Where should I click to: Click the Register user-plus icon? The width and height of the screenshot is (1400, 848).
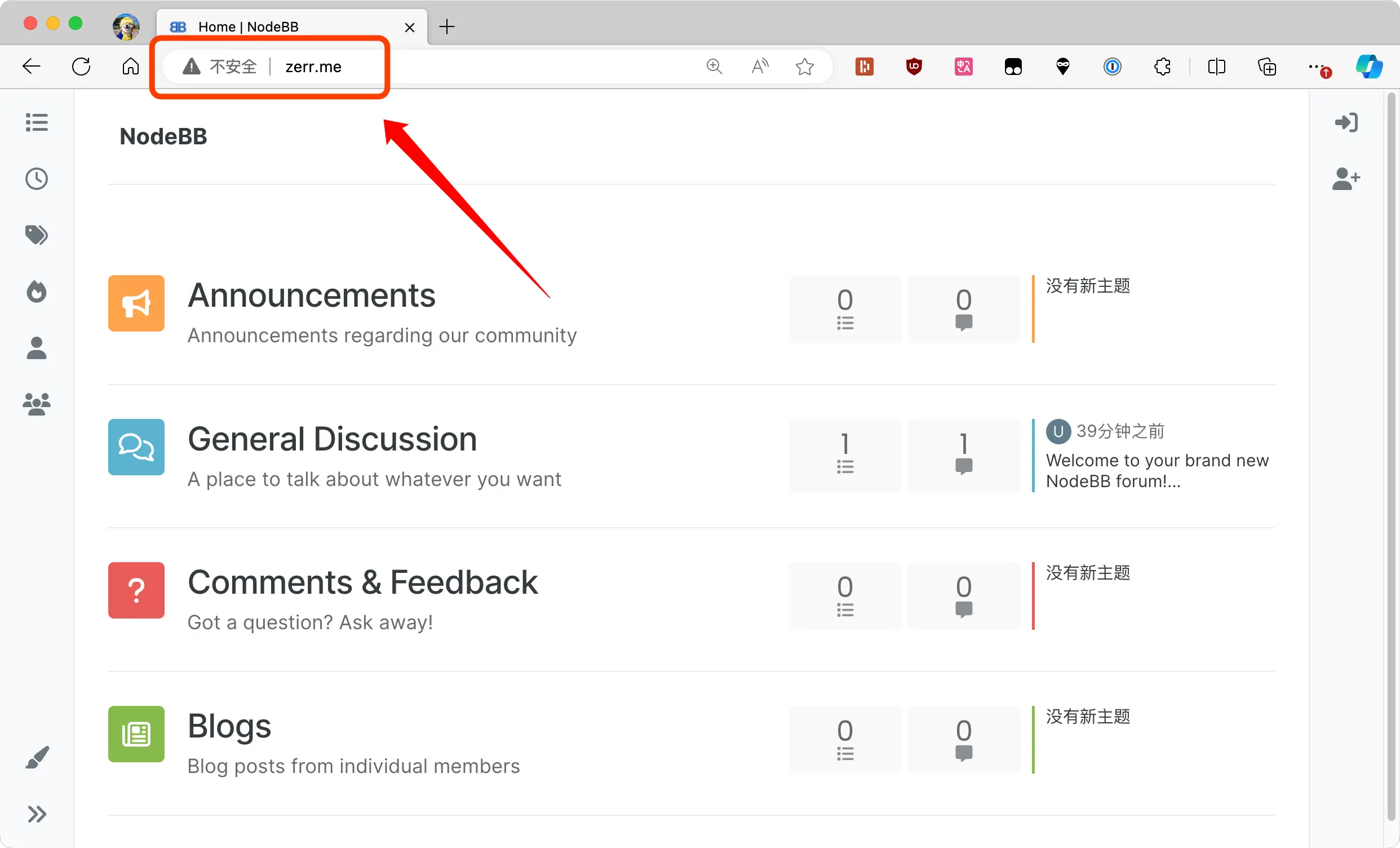(x=1346, y=179)
